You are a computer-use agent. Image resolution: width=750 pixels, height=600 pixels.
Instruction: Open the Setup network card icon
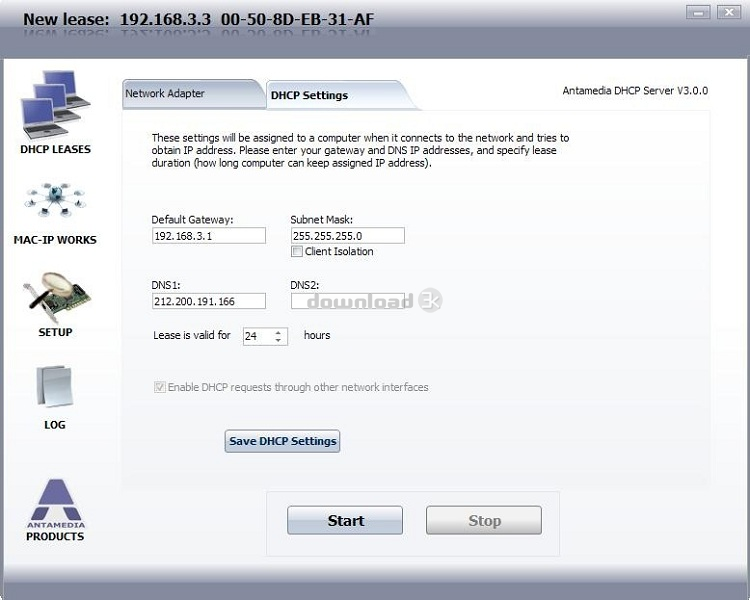tap(56, 298)
